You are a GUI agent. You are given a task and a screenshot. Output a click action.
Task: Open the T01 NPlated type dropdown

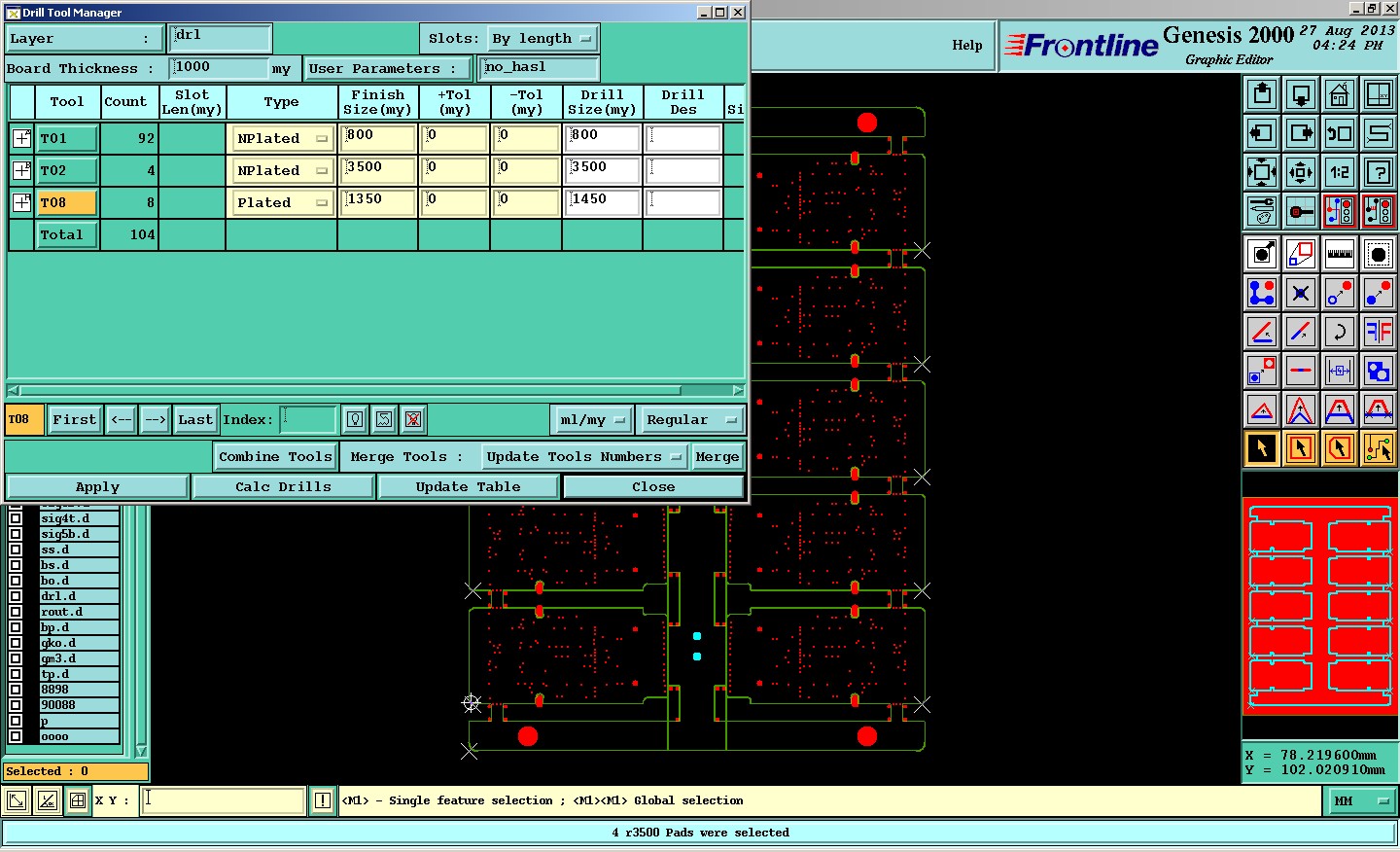tap(282, 138)
